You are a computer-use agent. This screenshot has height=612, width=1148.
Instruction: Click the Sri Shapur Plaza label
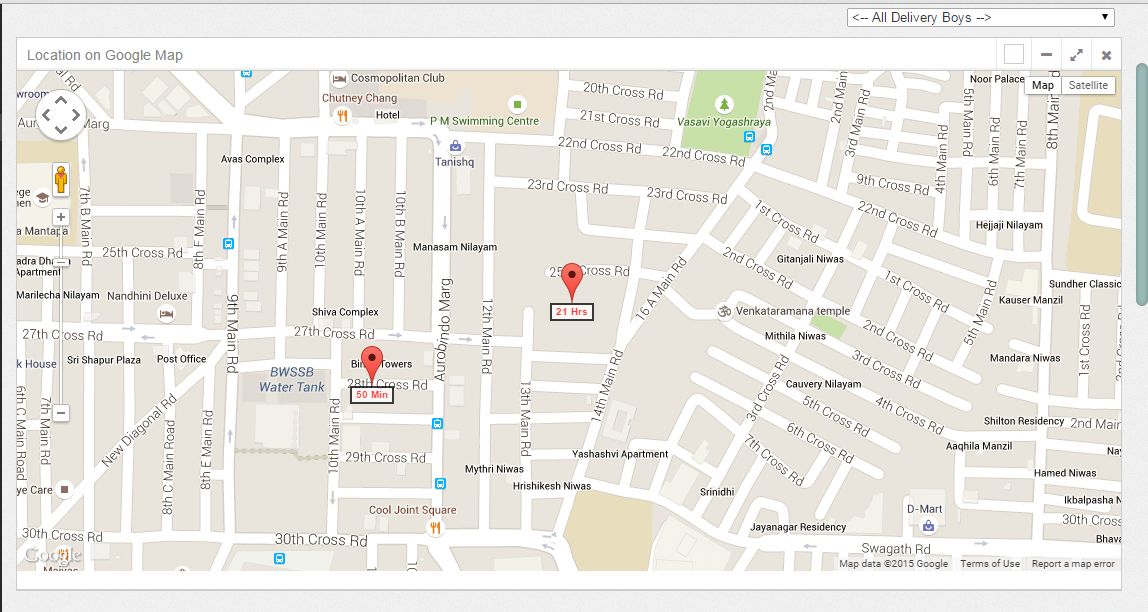pyautogui.click(x=104, y=359)
